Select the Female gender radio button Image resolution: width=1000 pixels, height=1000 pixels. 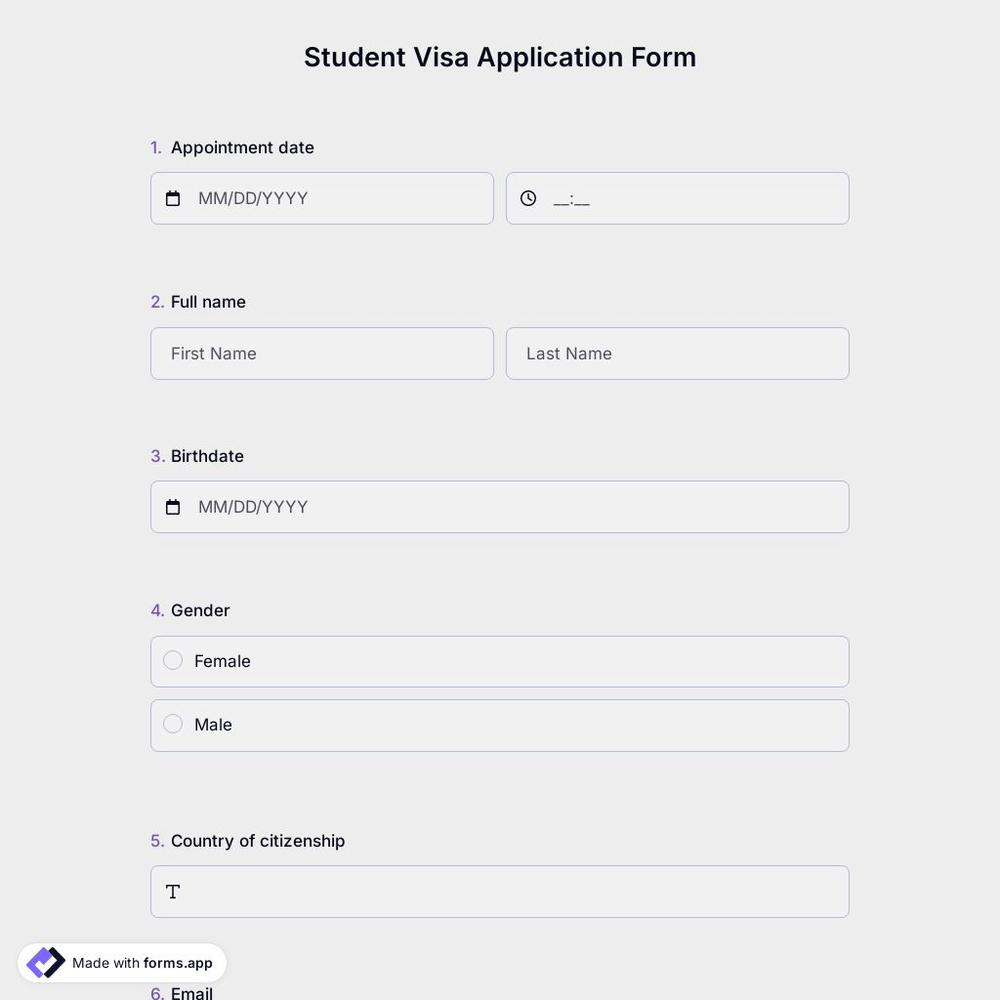(172, 660)
